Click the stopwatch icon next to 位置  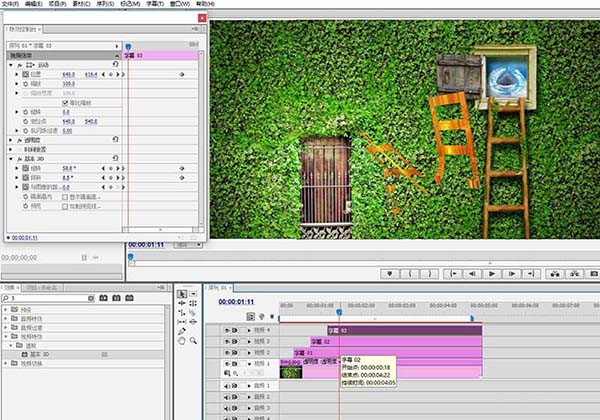(26, 74)
